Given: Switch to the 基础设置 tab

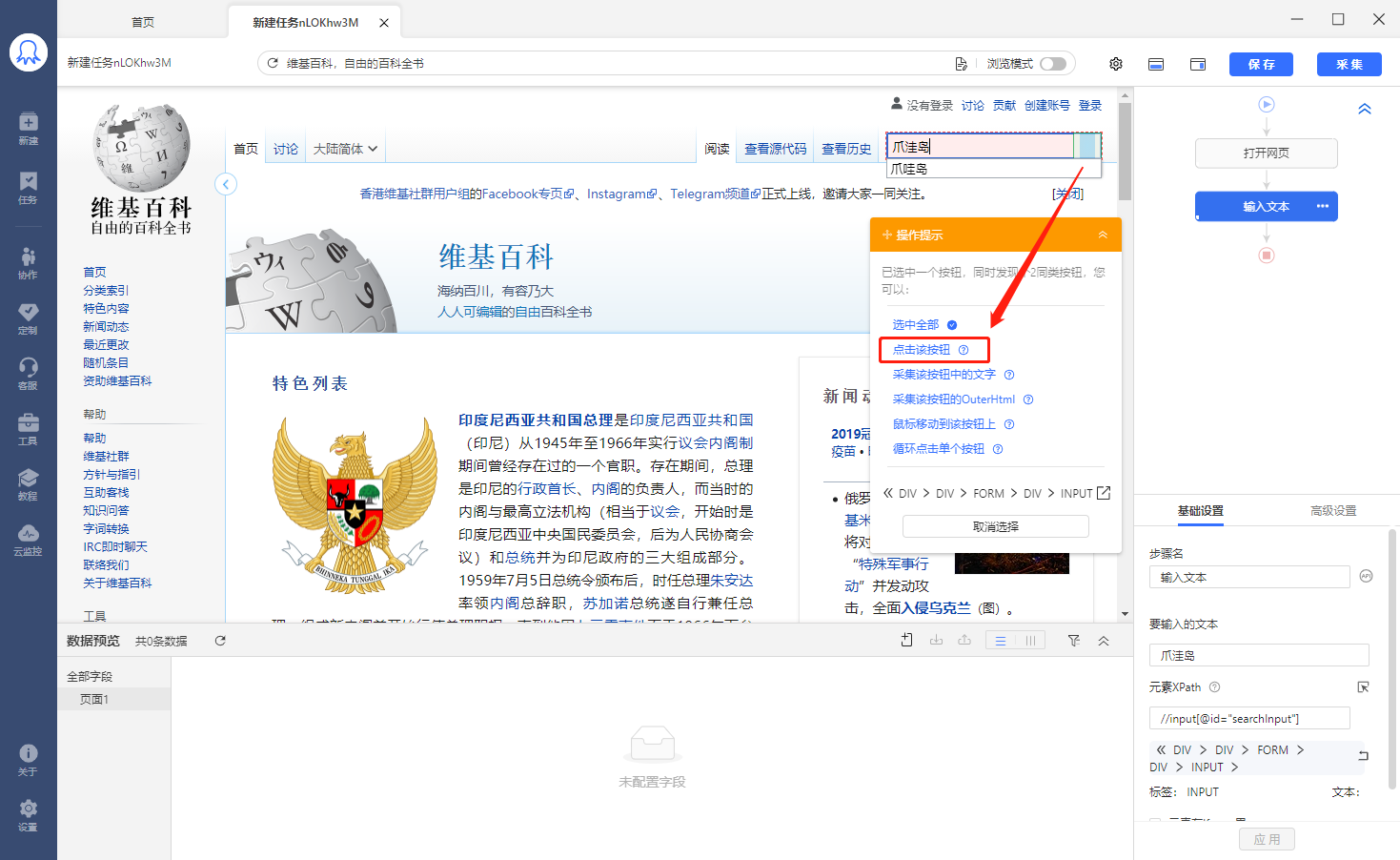Looking at the screenshot, I should pyautogui.click(x=1200, y=511).
